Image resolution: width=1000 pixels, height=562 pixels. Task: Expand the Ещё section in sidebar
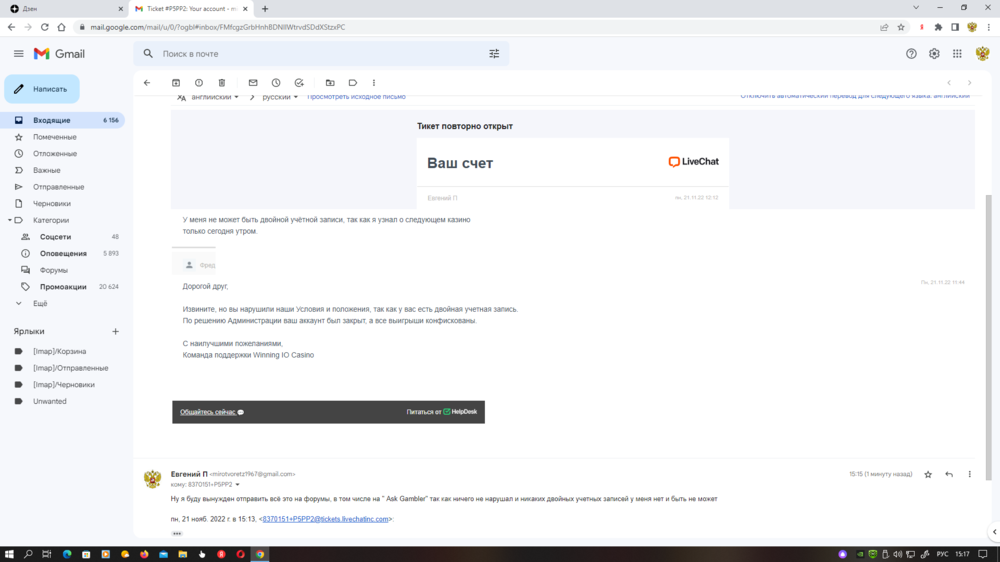coord(40,303)
